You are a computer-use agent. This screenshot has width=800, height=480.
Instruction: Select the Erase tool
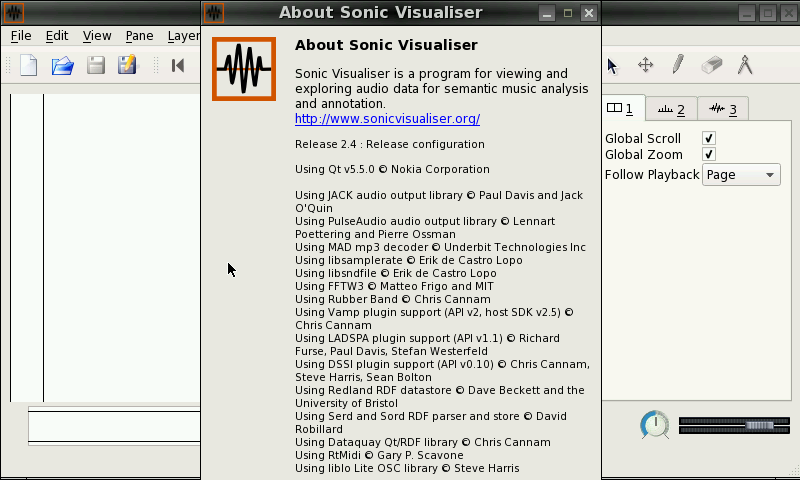tap(712, 65)
